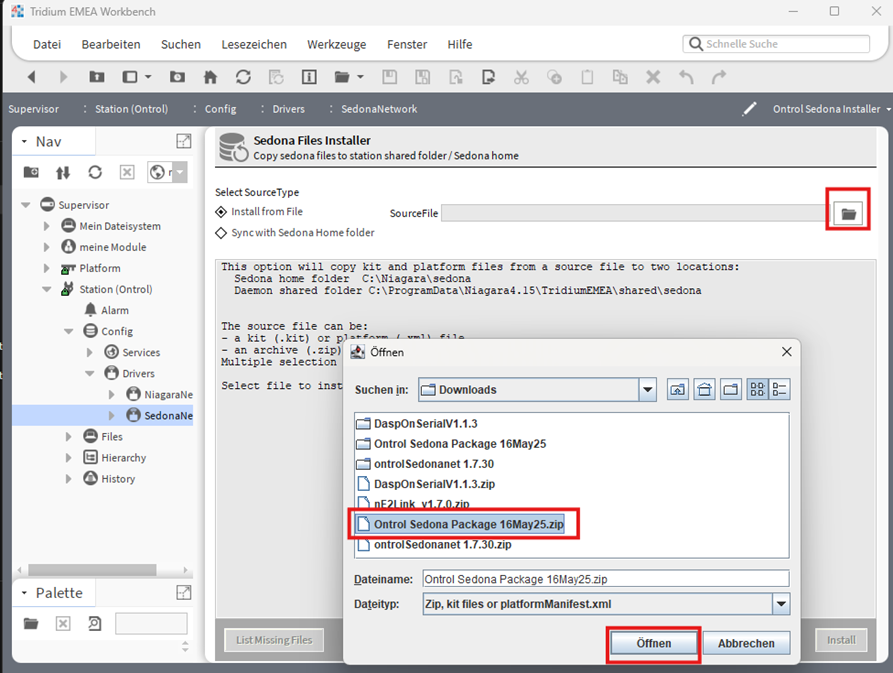Select the Alarm node in Nav tree
The image size is (893, 673).
tap(106, 310)
